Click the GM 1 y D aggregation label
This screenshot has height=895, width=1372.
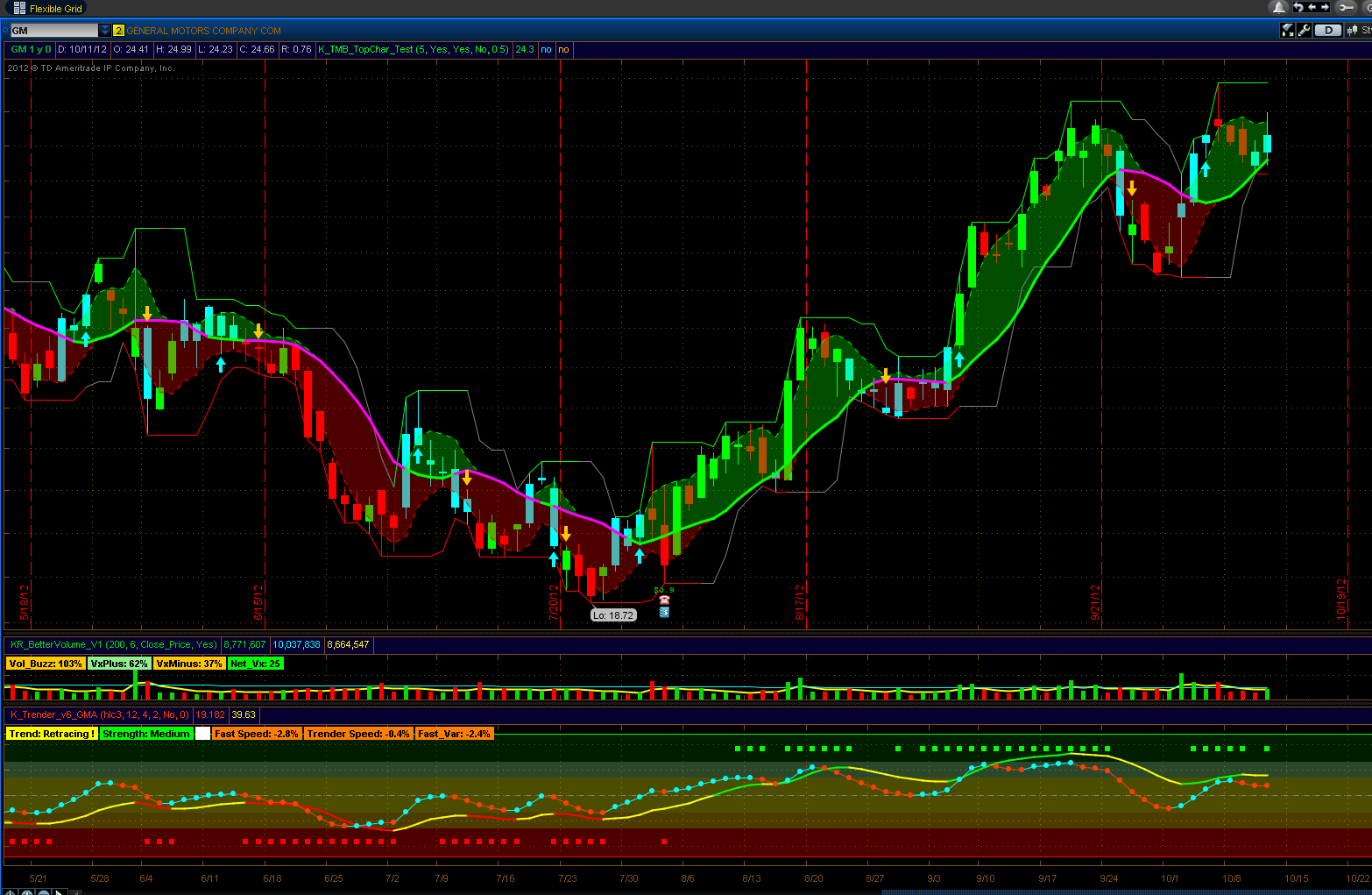click(x=31, y=50)
